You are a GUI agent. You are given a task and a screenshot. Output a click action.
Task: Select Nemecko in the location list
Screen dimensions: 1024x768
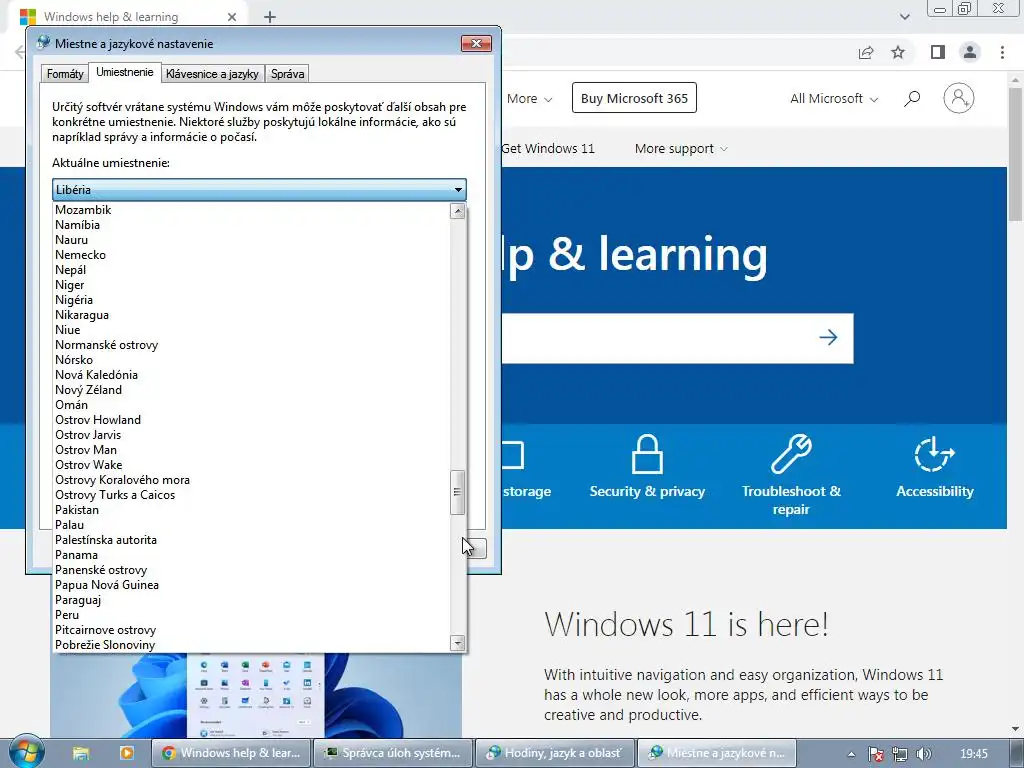(x=251, y=255)
